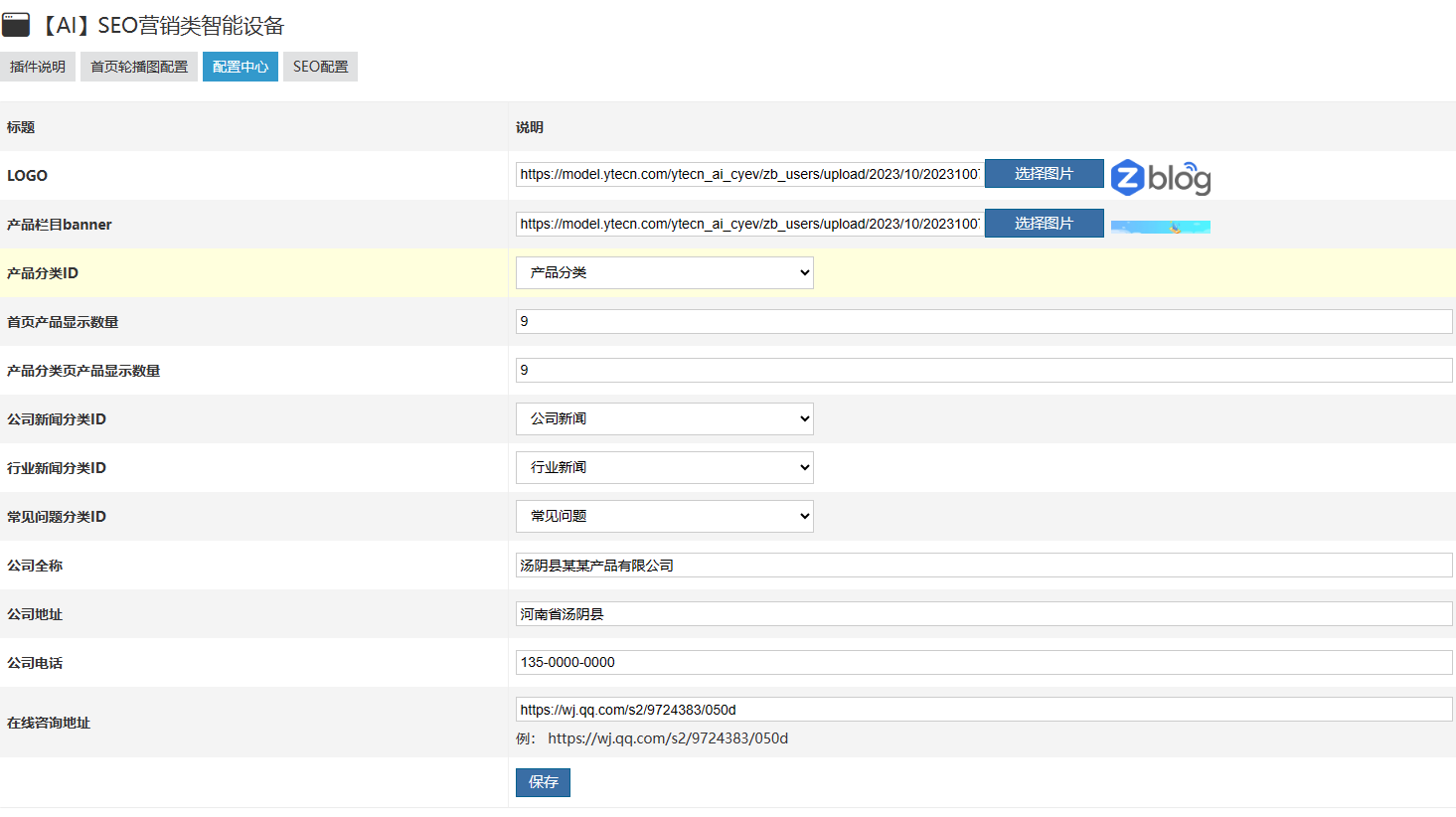Select the 公司电话 input field
1456x817 pixels.
coord(983,662)
